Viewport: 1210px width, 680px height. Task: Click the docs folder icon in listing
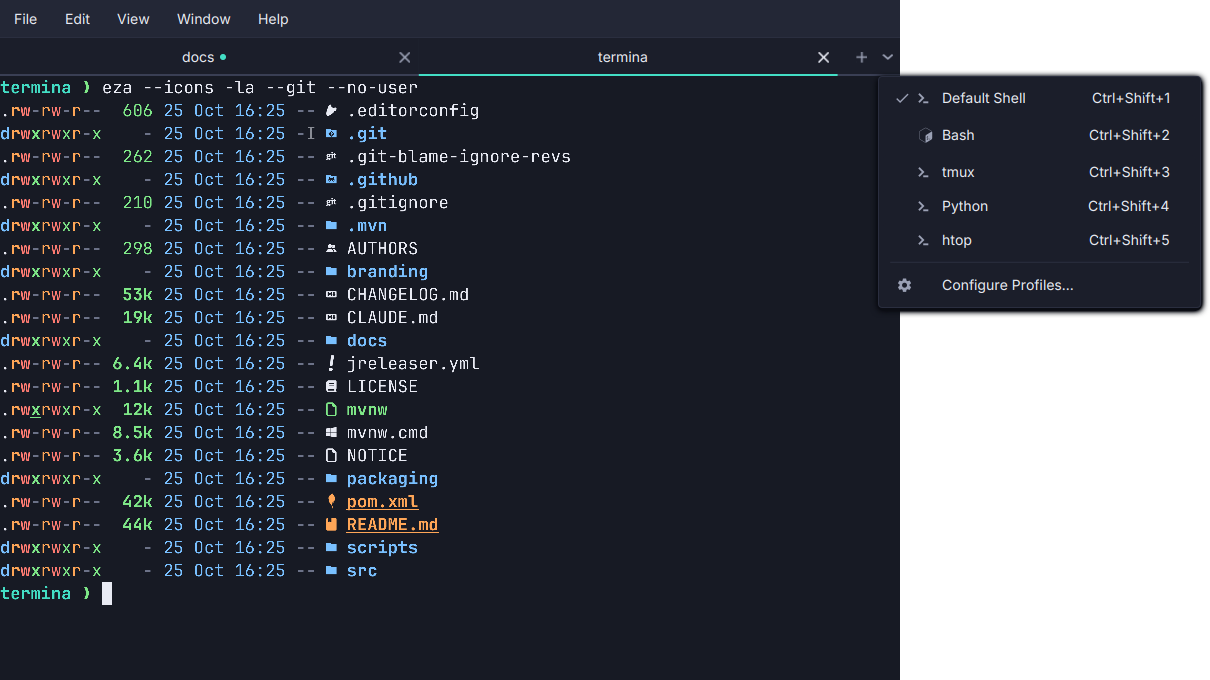(x=332, y=340)
